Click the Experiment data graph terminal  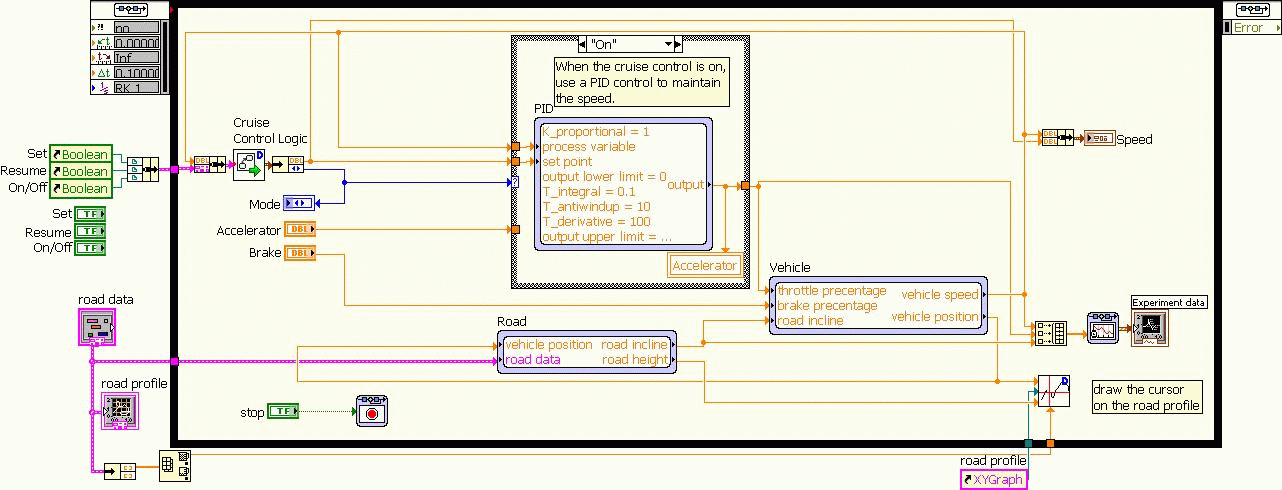point(1148,327)
